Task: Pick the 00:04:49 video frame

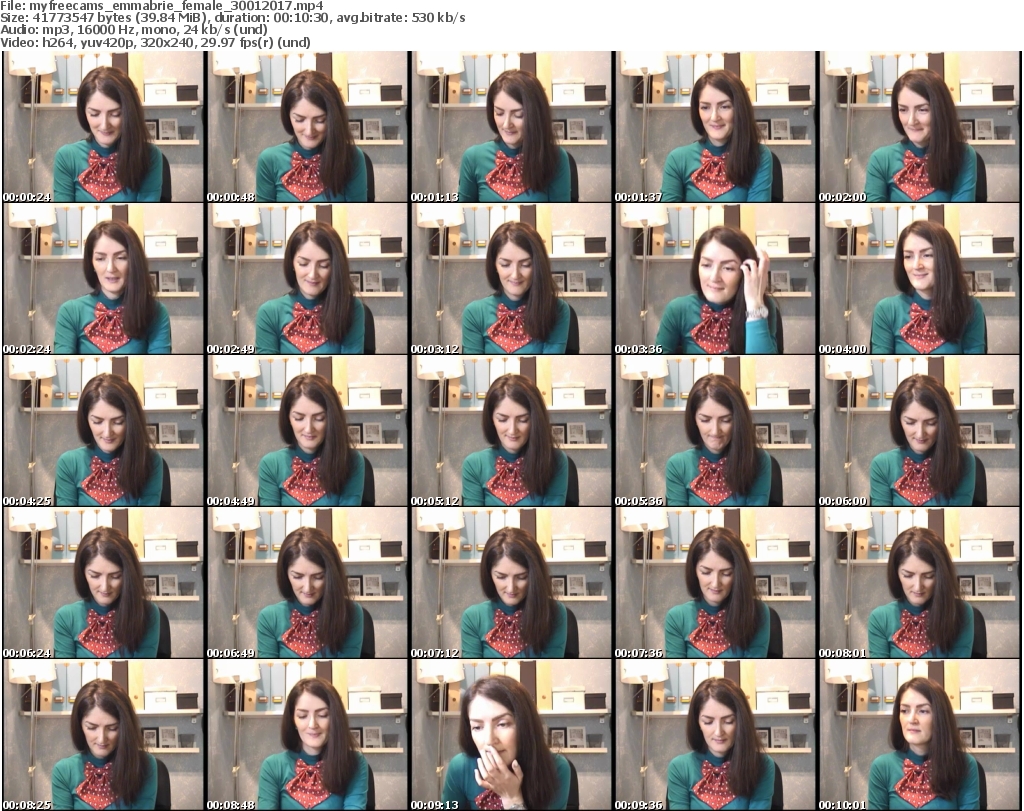Action: (x=307, y=431)
